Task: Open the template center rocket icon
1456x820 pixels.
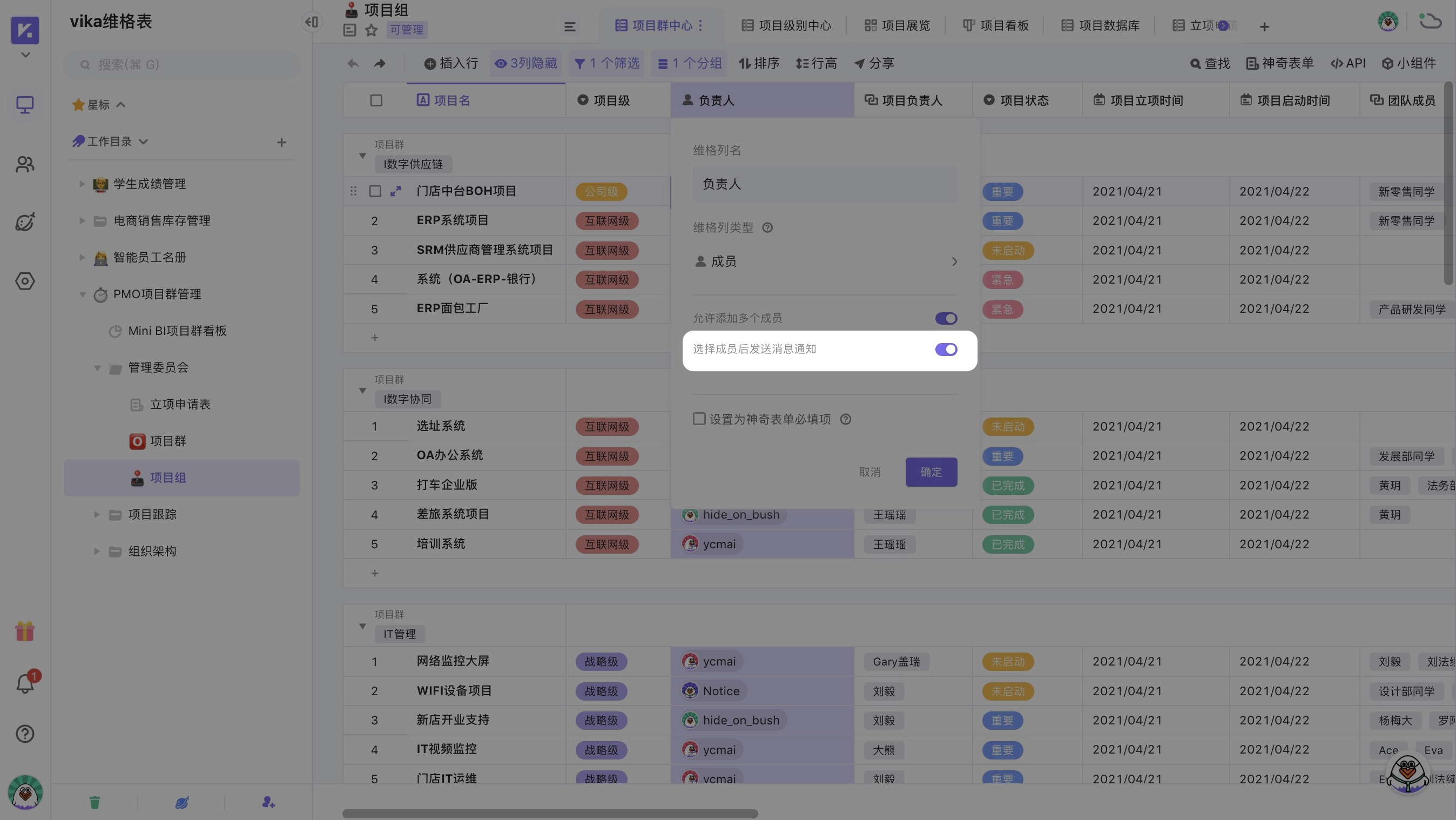Action: pyautogui.click(x=25, y=221)
